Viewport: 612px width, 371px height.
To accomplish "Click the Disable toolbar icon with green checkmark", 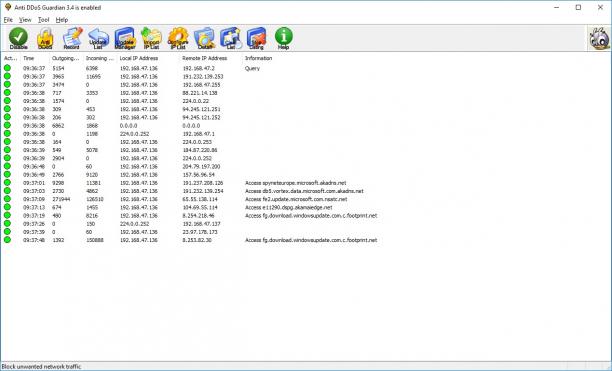I will [x=18, y=38].
